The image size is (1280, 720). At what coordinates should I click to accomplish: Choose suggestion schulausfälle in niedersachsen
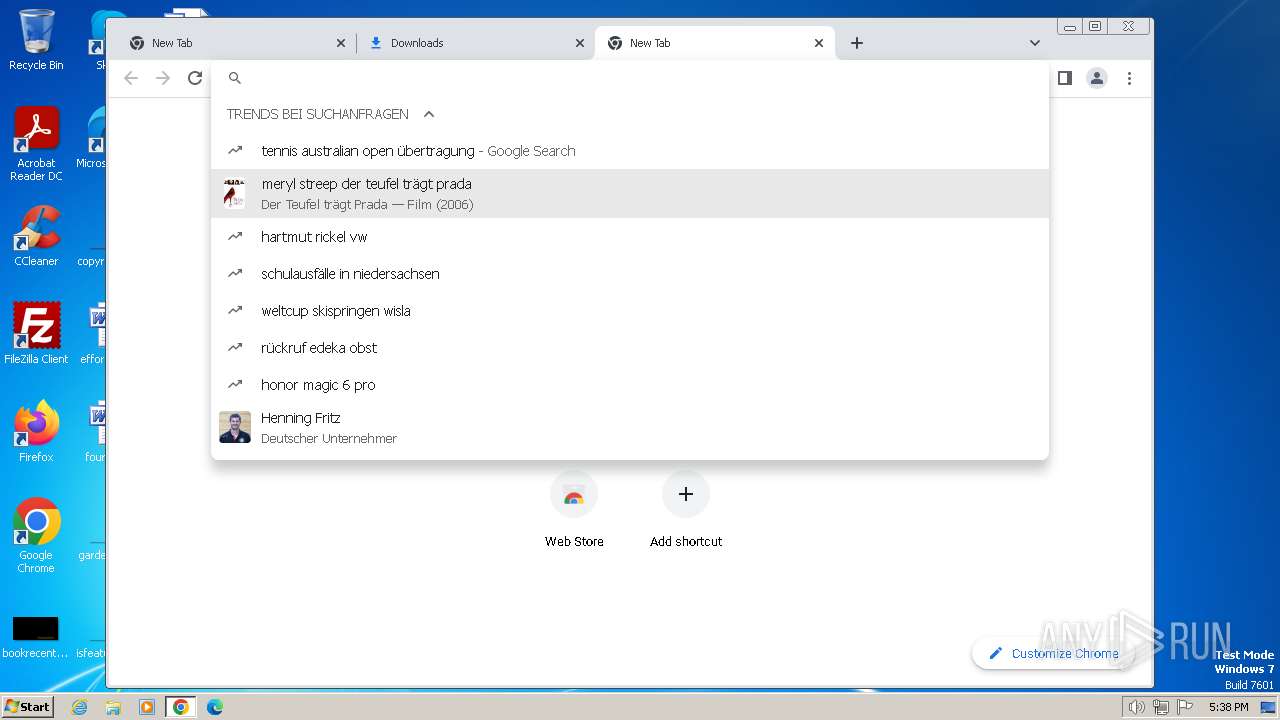630,274
